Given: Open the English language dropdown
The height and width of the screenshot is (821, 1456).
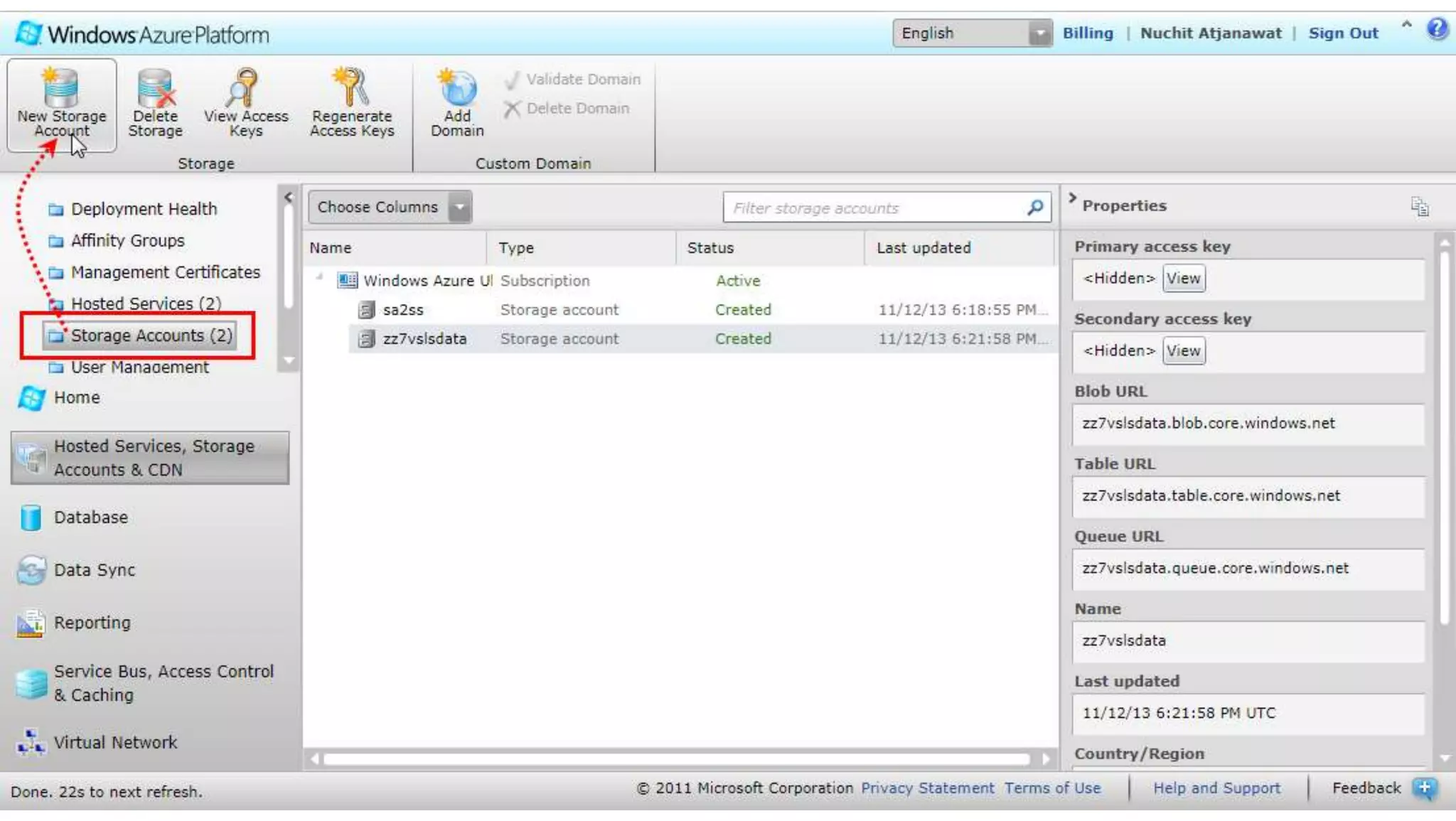Looking at the screenshot, I should [x=1039, y=33].
